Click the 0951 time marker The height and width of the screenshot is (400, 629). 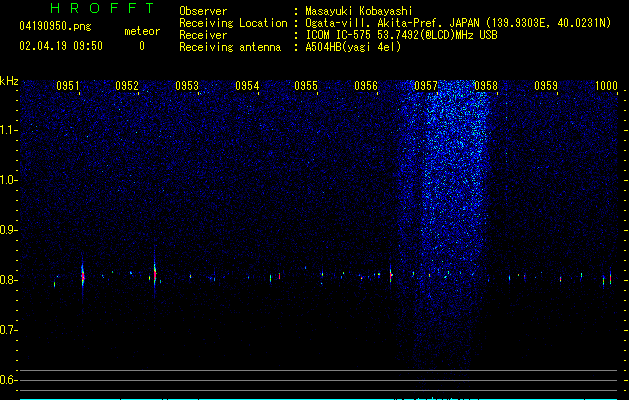coord(67,85)
